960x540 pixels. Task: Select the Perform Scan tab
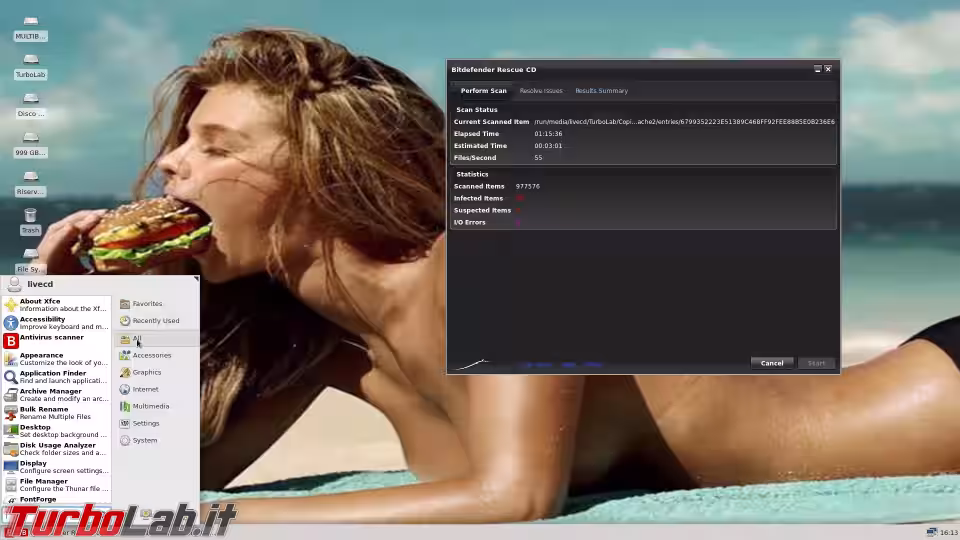pos(483,91)
